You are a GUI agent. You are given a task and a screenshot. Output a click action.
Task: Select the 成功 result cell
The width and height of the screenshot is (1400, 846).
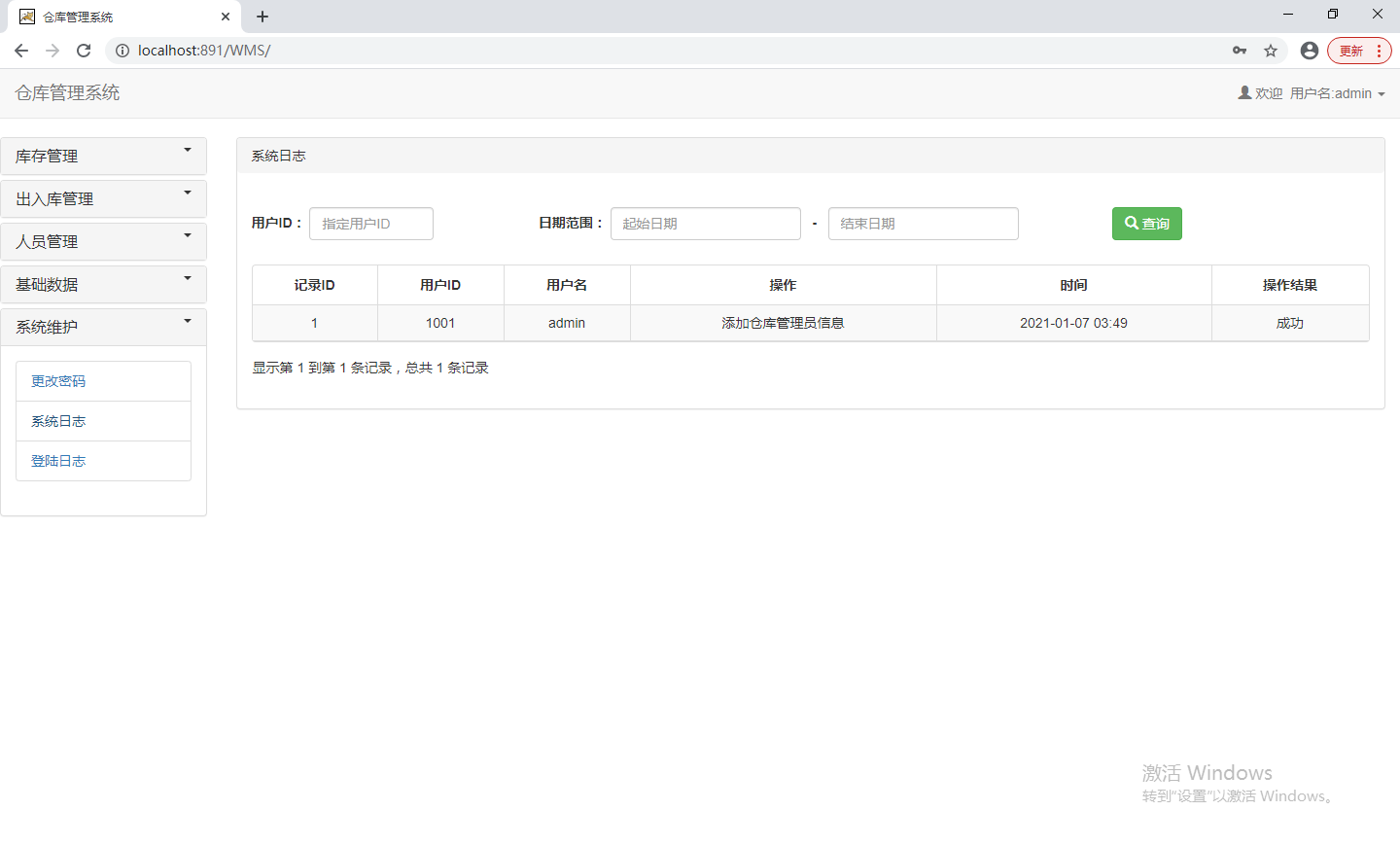(x=1290, y=323)
